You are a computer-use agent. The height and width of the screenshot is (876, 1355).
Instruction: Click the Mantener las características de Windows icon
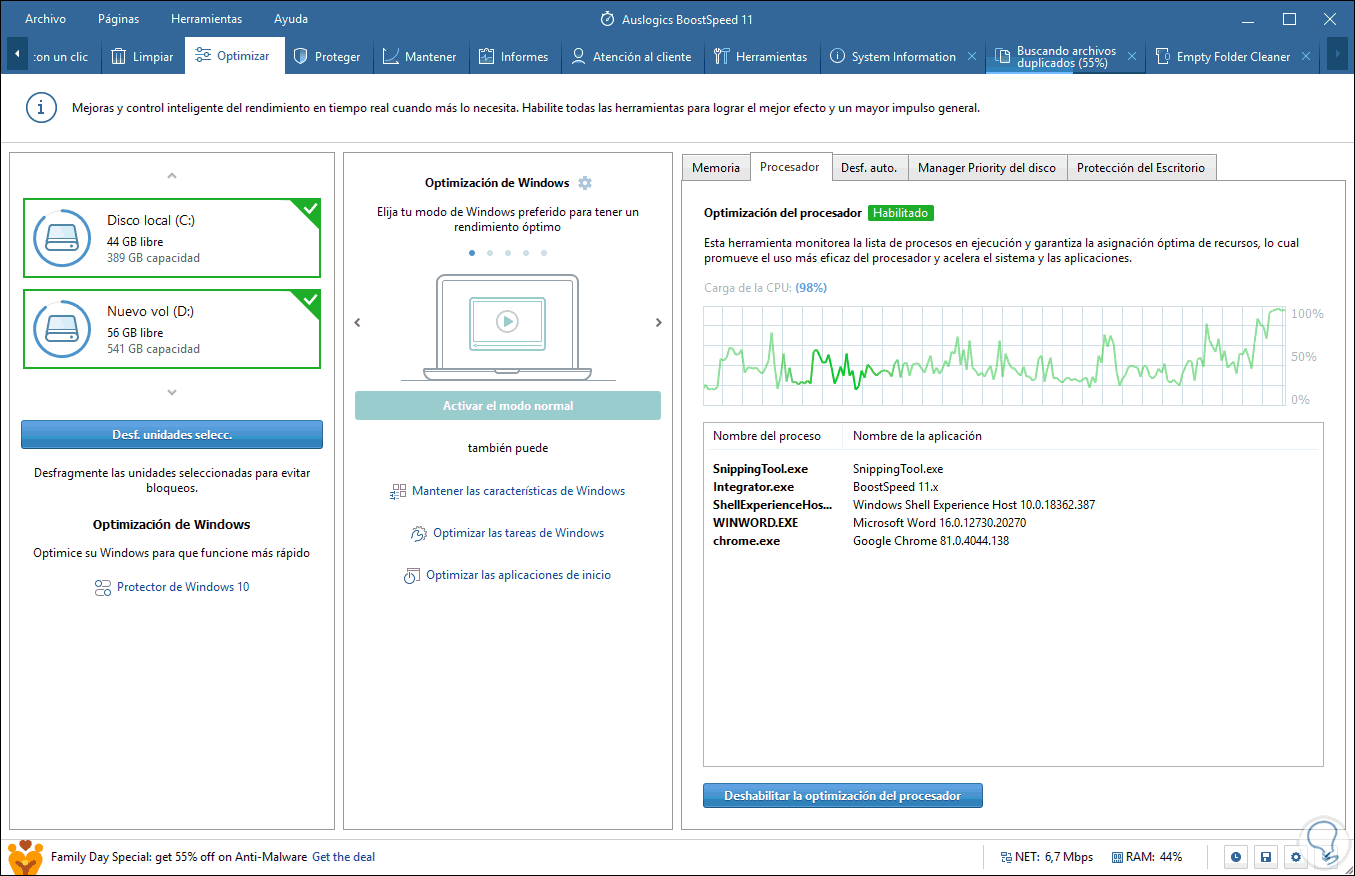tap(398, 492)
